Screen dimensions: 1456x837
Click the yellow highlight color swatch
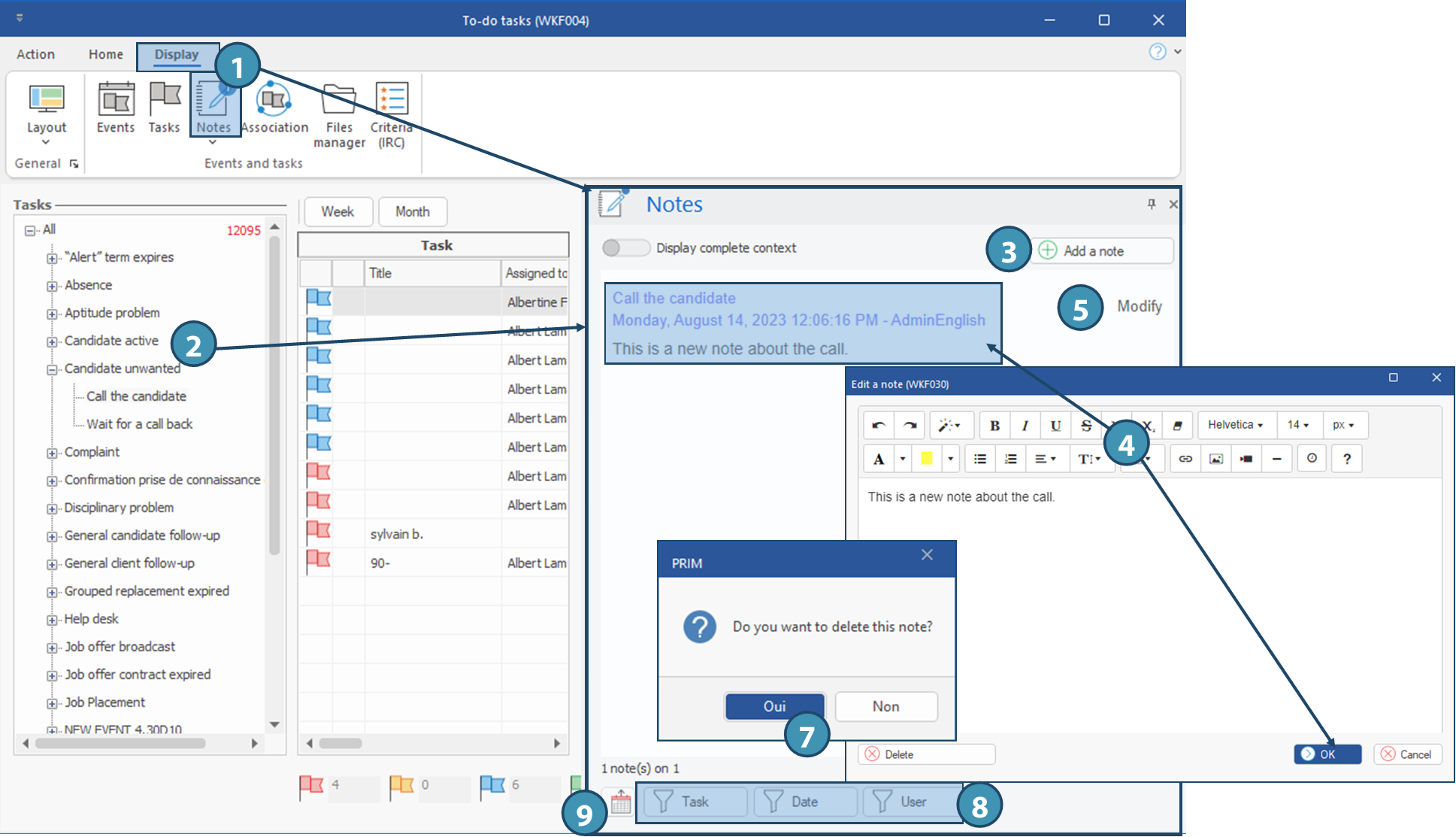coord(927,459)
